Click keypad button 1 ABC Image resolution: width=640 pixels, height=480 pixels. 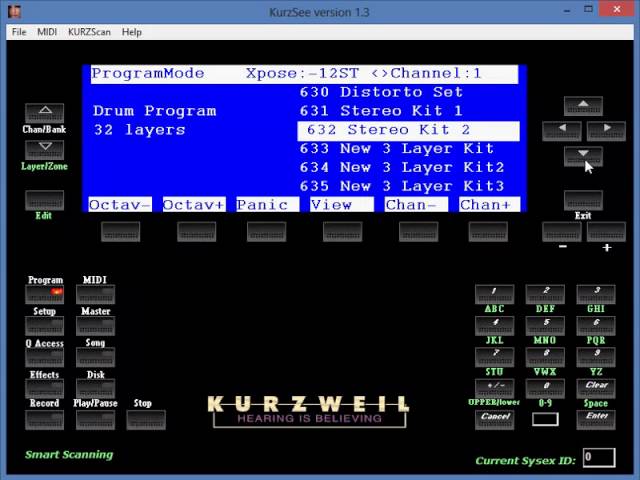495,294
